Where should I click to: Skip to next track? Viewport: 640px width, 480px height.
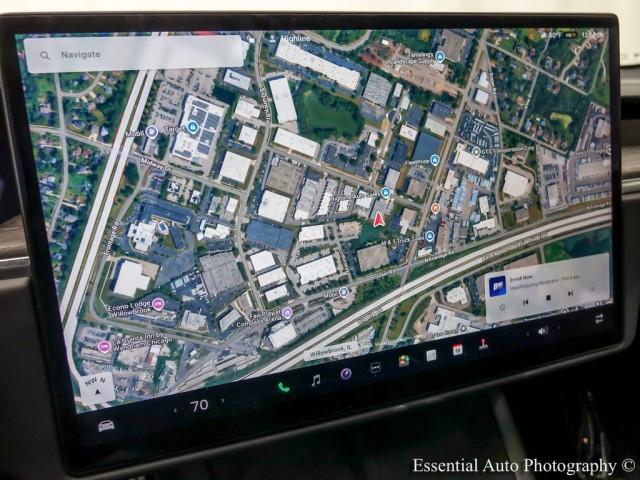[571, 293]
